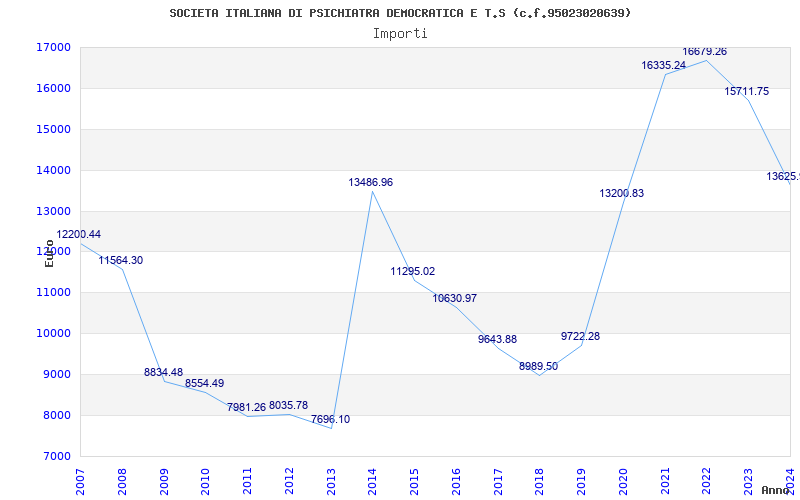Click the data label 11295.02
The image size is (800, 500).
[413, 272]
